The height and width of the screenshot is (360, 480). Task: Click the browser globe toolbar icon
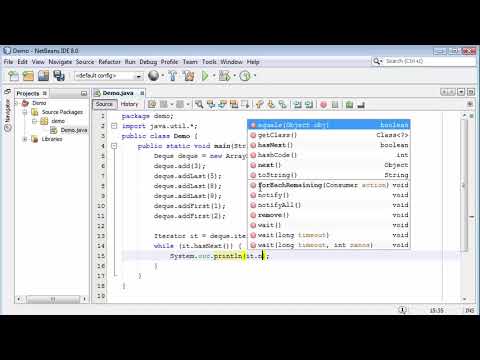[x=153, y=76]
